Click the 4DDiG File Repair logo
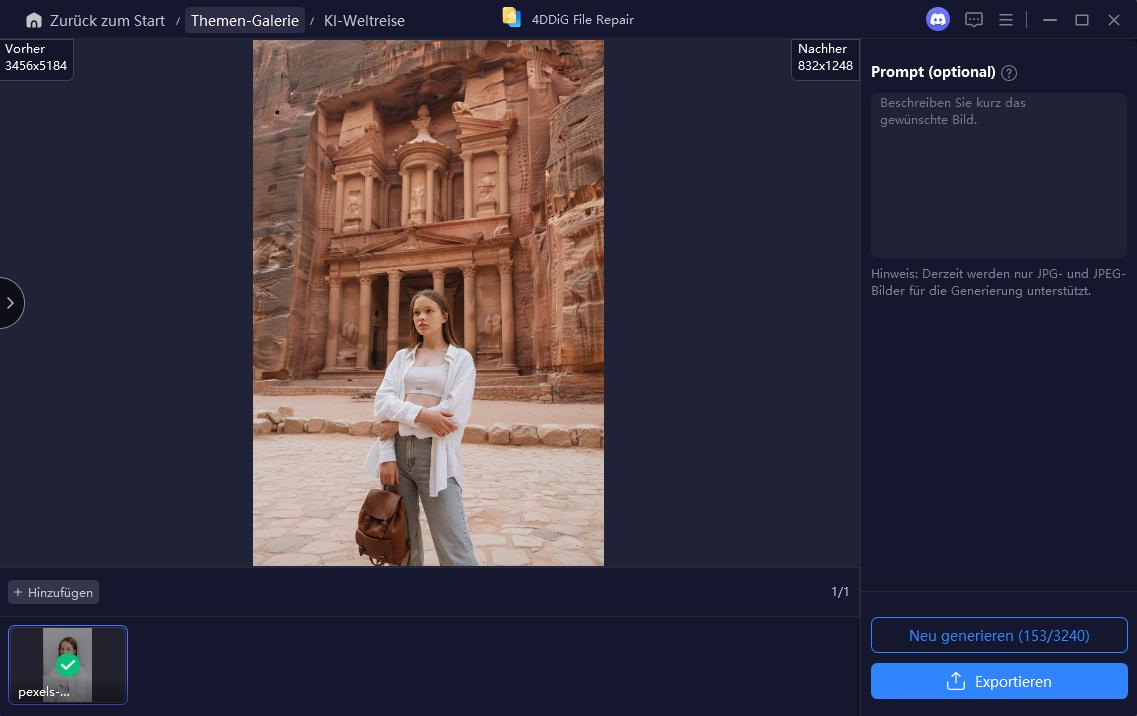Image resolution: width=1137 pixels, height=716 pixels. pyautogui.click(x=512, y=18)
